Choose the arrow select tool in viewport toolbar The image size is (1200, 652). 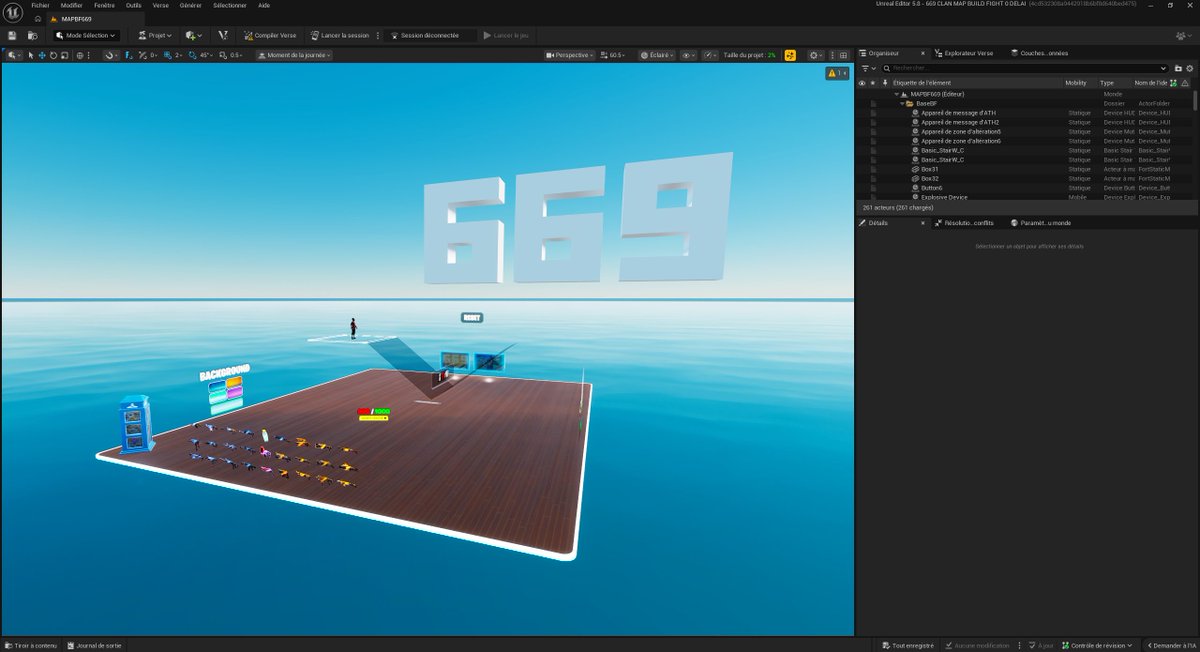pyautogui.click(x=31, y=55)
